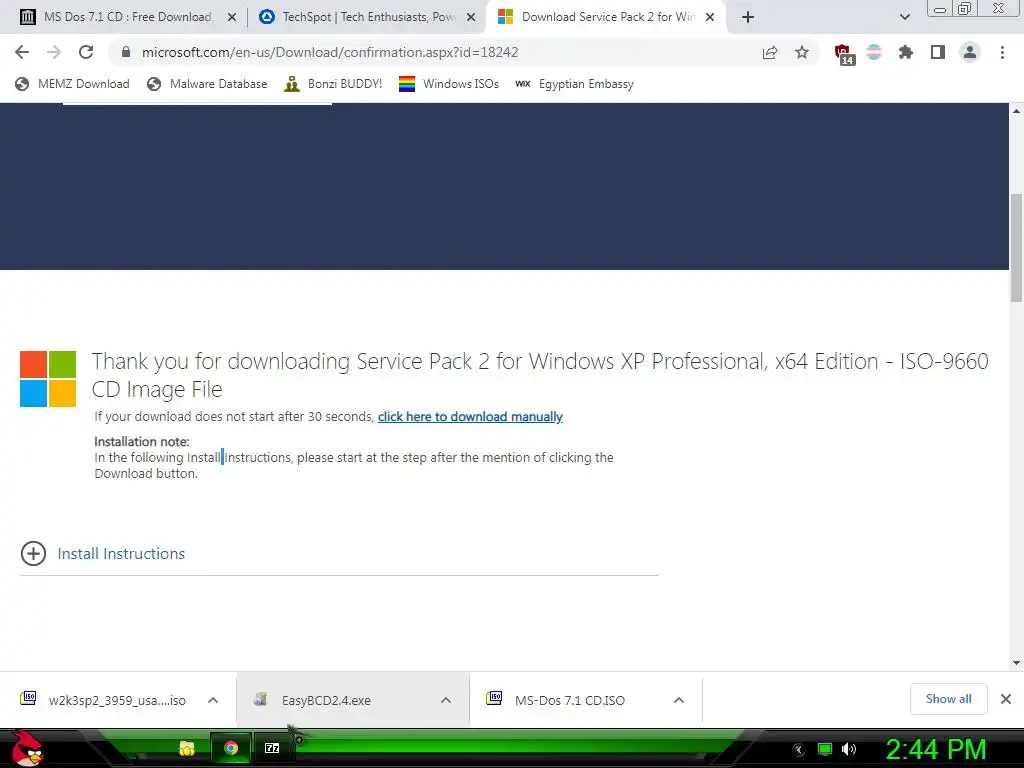The width and height of the screenshot is (1024, 768).
Task: Open 7-Zip from the taskbar
Action: coord(272,748)
